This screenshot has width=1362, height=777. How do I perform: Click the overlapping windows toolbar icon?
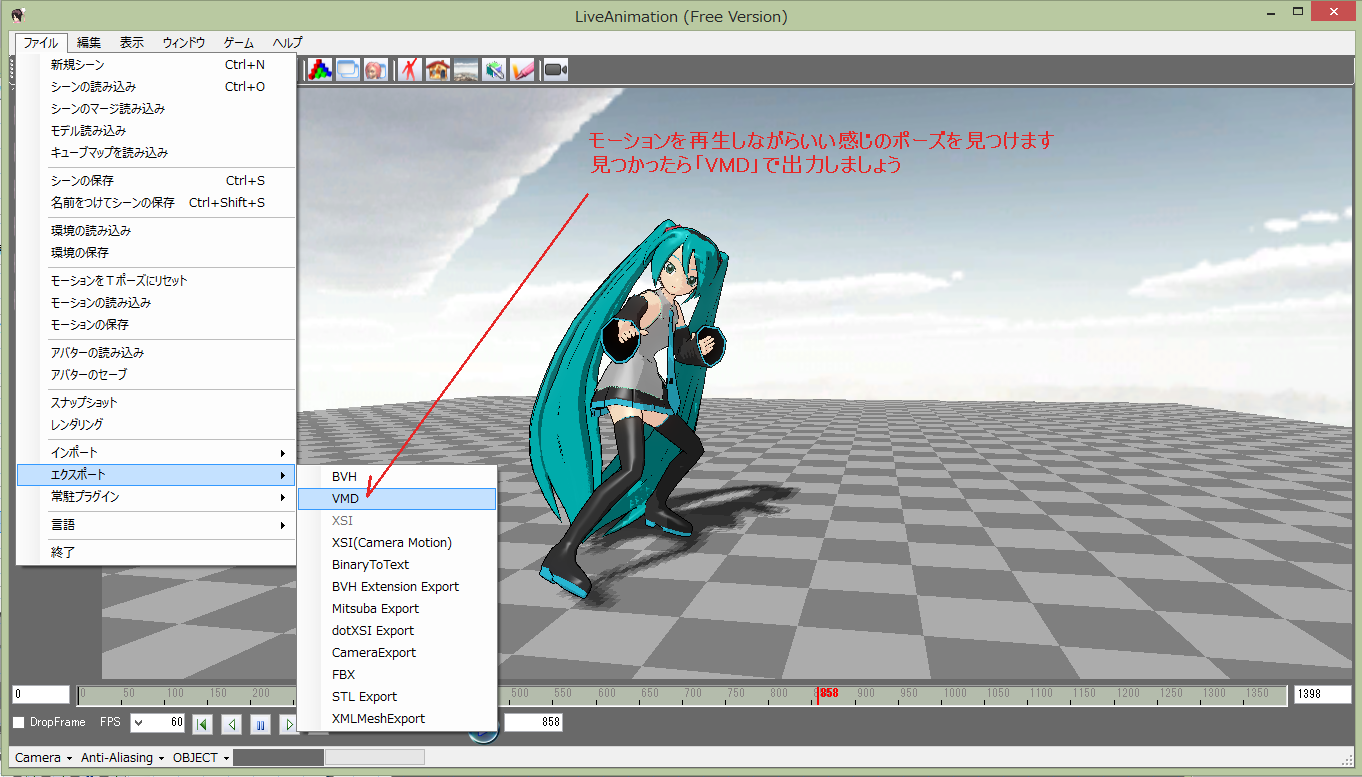click(x=348, y=70)
